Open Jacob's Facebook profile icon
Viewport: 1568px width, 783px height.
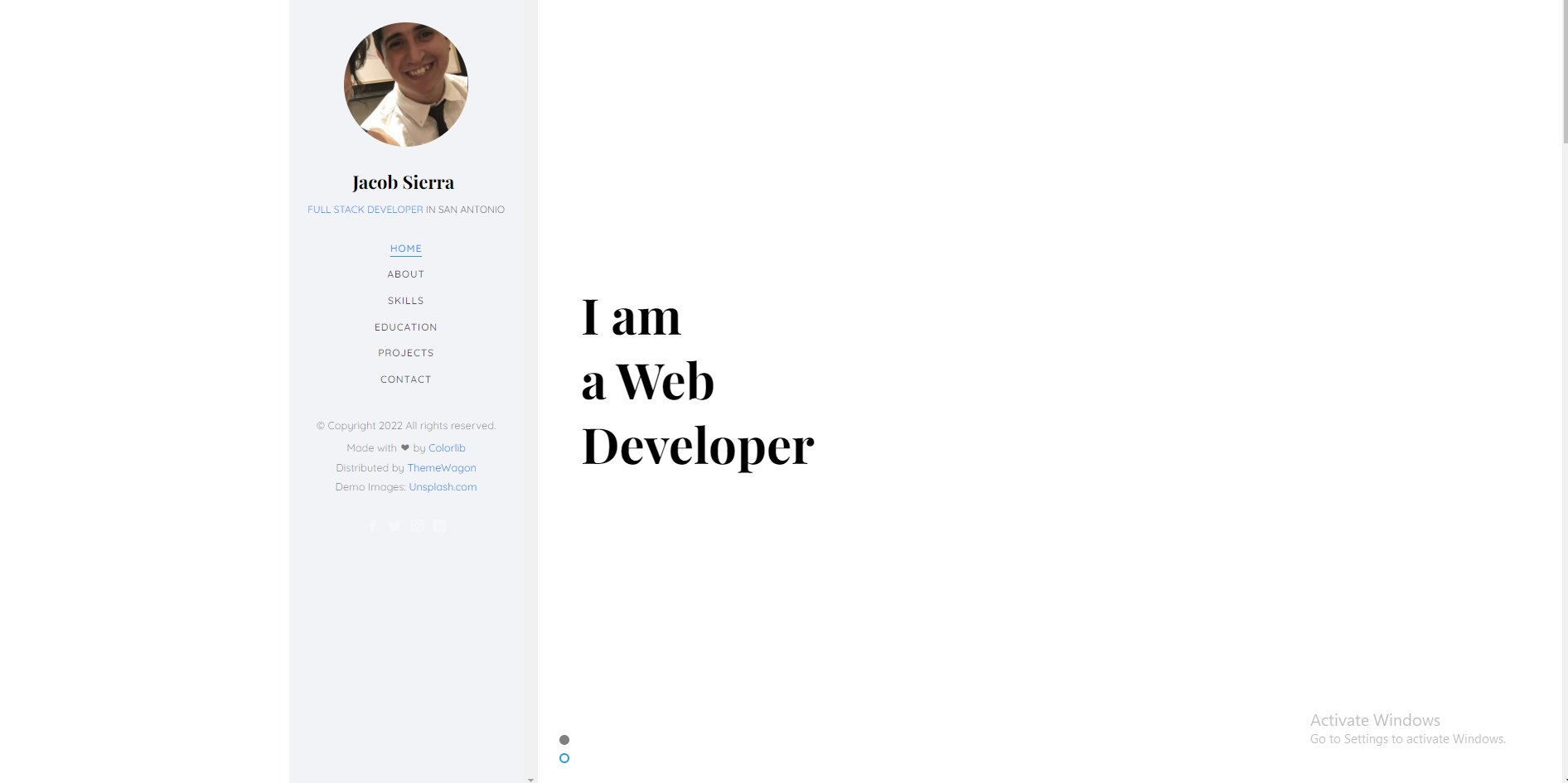pos(372,525)
